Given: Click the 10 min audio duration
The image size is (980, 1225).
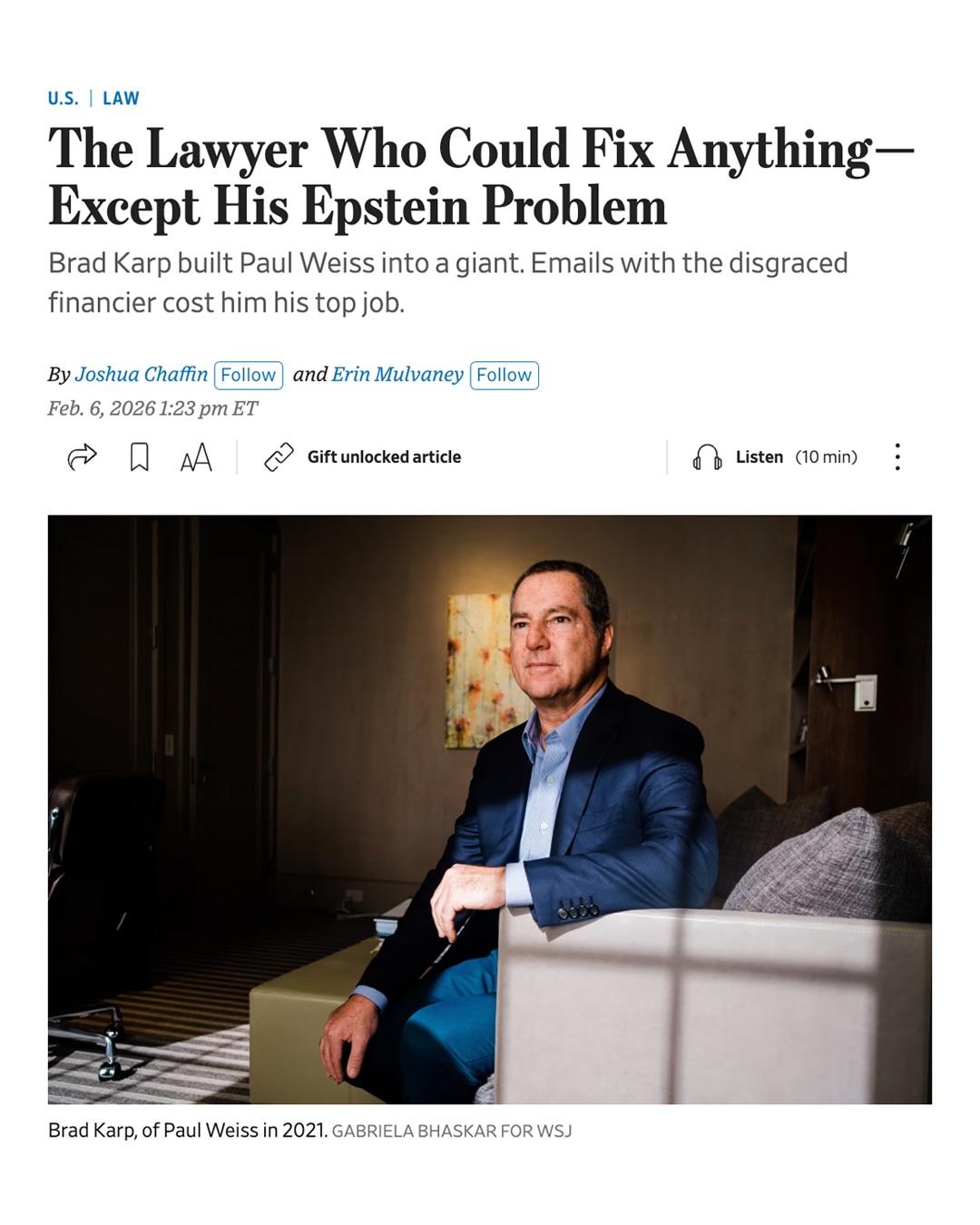Looking at the screenshot, I should [827, 456].
